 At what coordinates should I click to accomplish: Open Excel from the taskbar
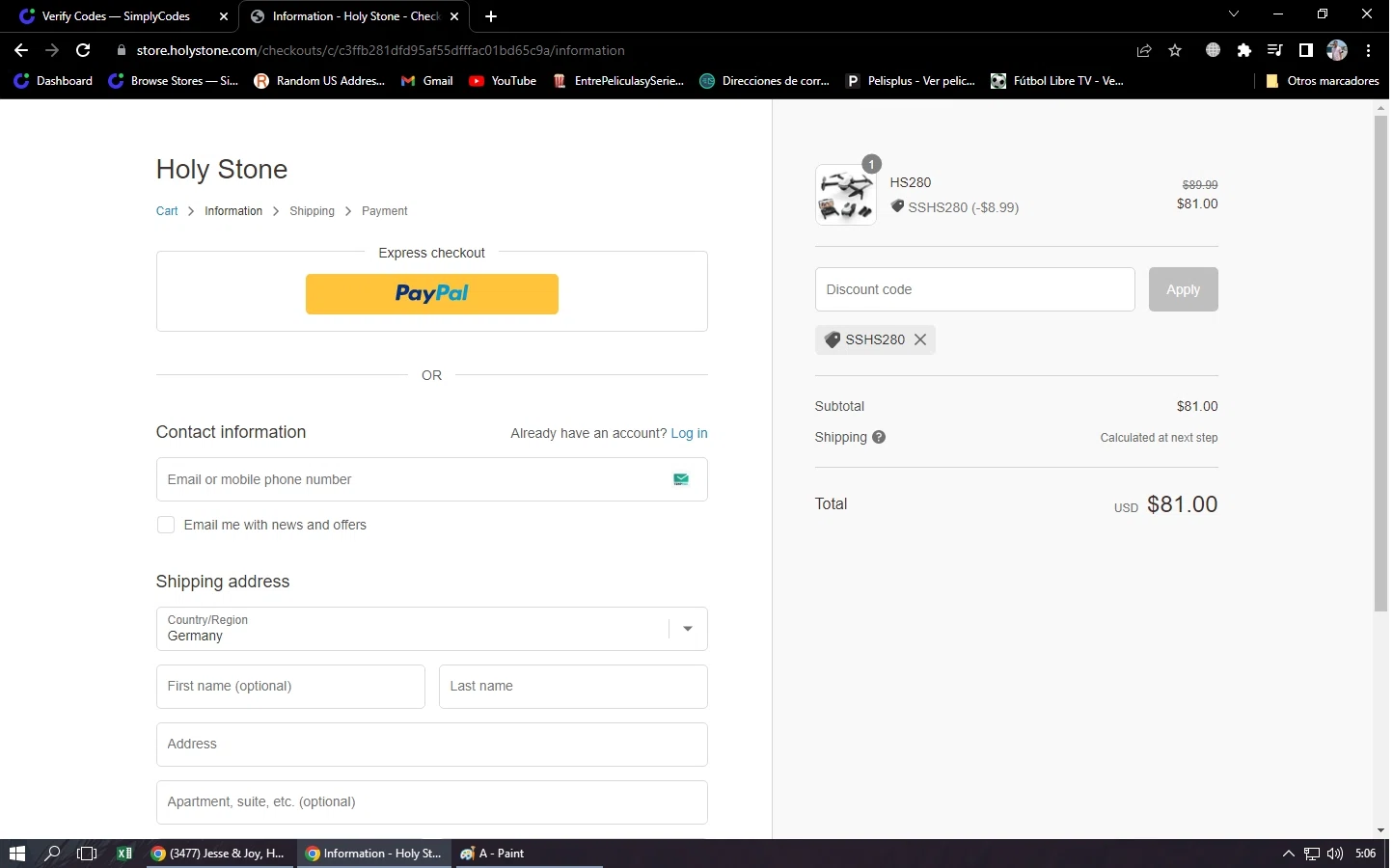pos(124,854)
